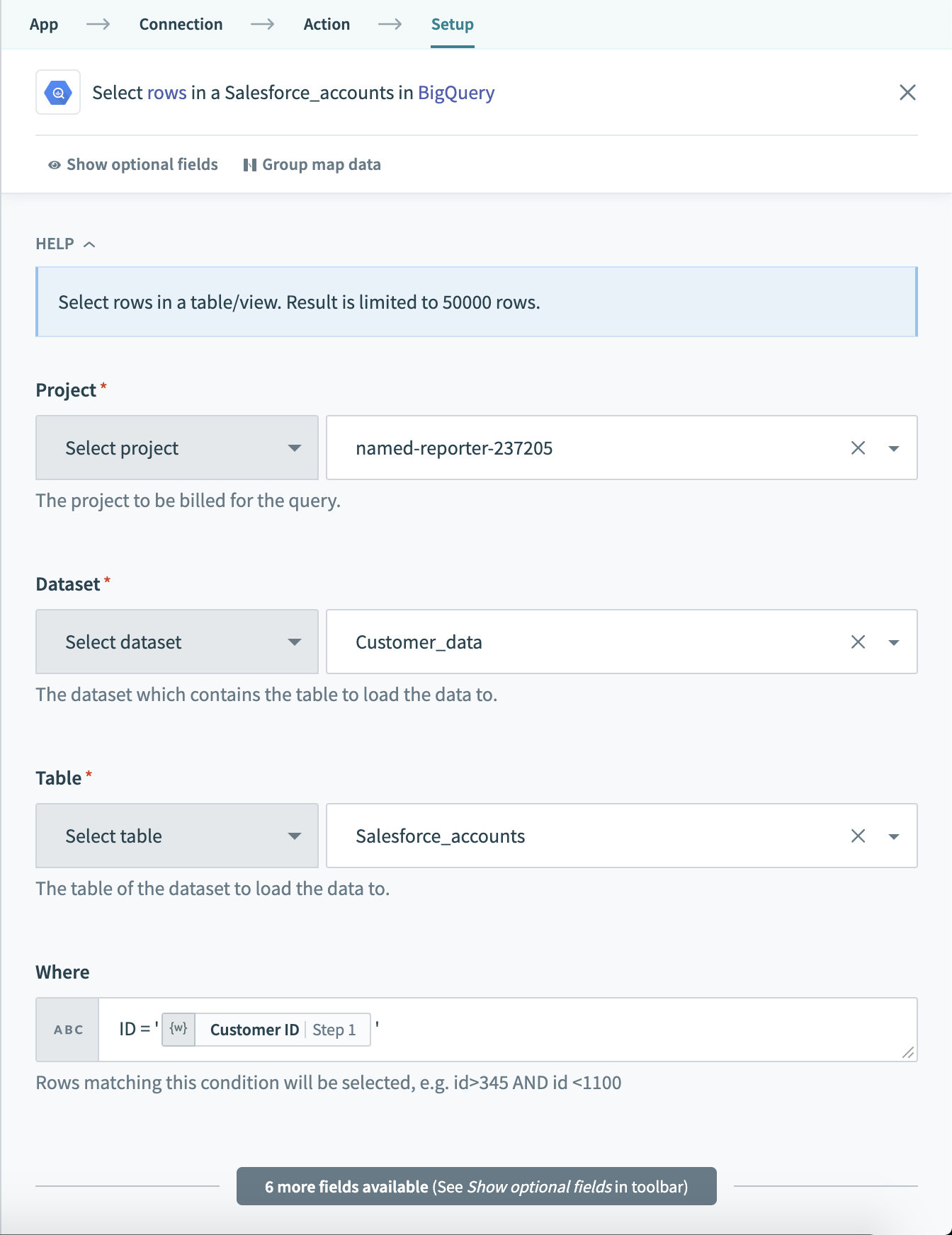Collapse the HELP section
The width and height of the screenshot is (952, 1235).
click(90, 244)
